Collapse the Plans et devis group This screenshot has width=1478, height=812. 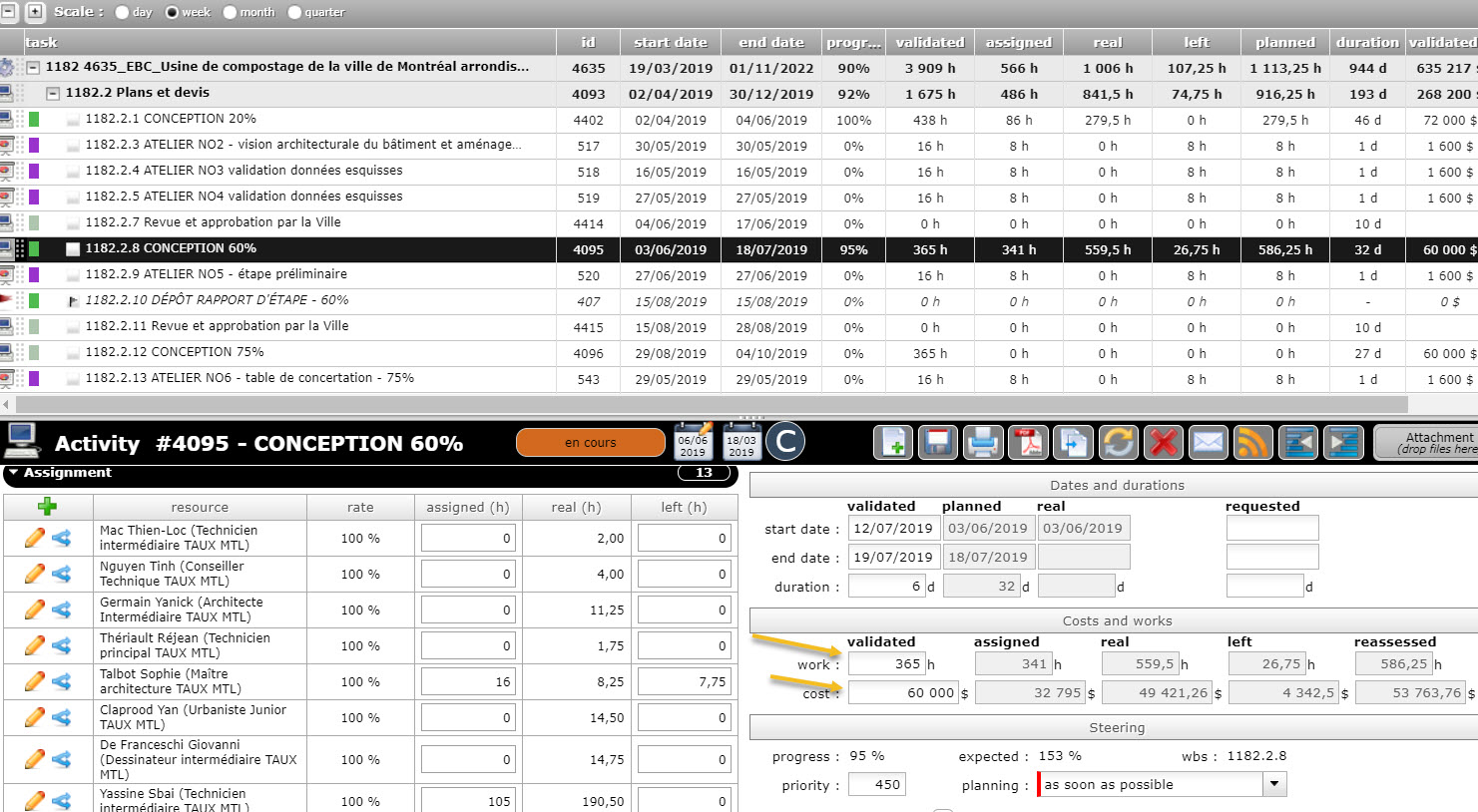[x=54, y=93]
